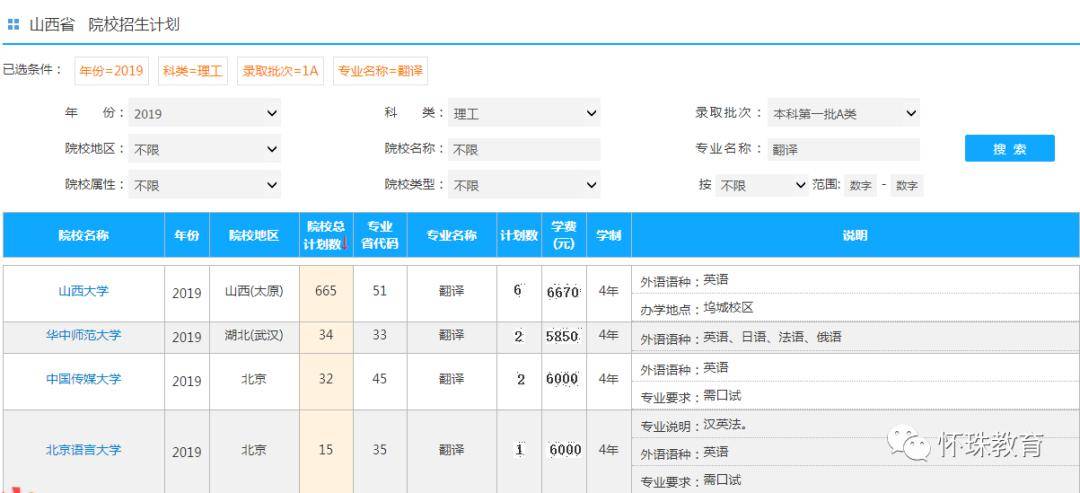
Task: Click province code 45 cell
Action: [x=380, y=379]
